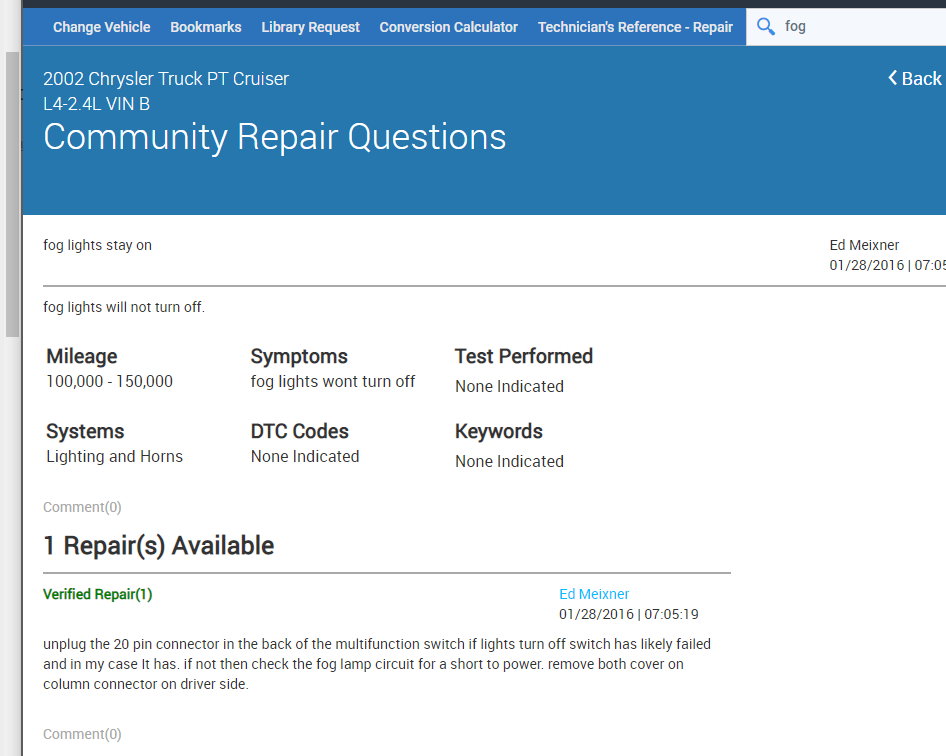This screenshot has width=946, height=756.
Task: Click the "Community Repair Questions" page title
Action: (x=275, y=137)
